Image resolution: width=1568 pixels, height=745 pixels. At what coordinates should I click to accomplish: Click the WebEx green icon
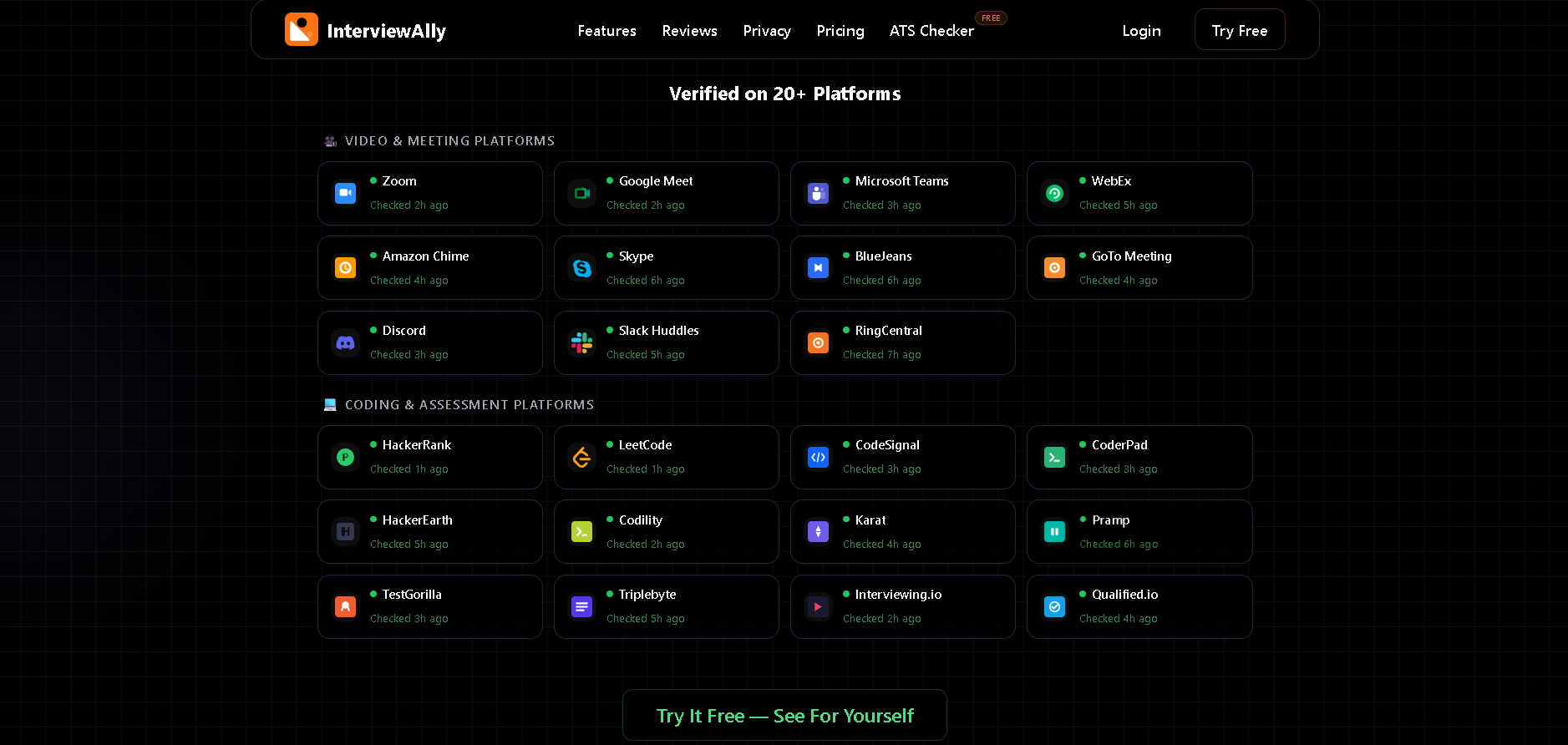pyautogui.click(x=1054, y=193)
